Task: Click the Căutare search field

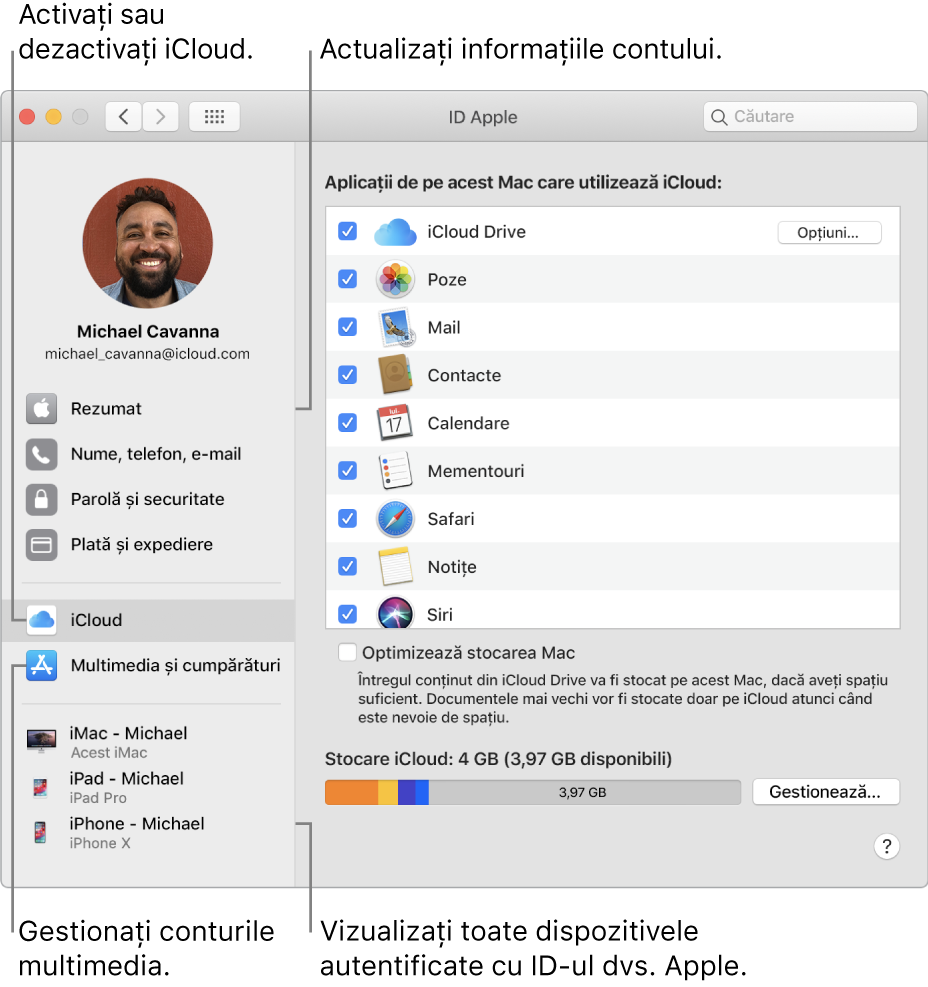Action: pos(810,116)
